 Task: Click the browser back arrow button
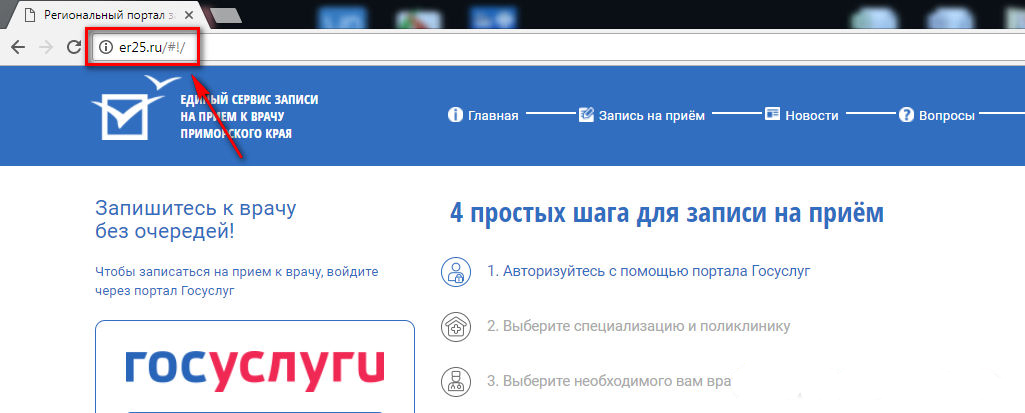17,47
